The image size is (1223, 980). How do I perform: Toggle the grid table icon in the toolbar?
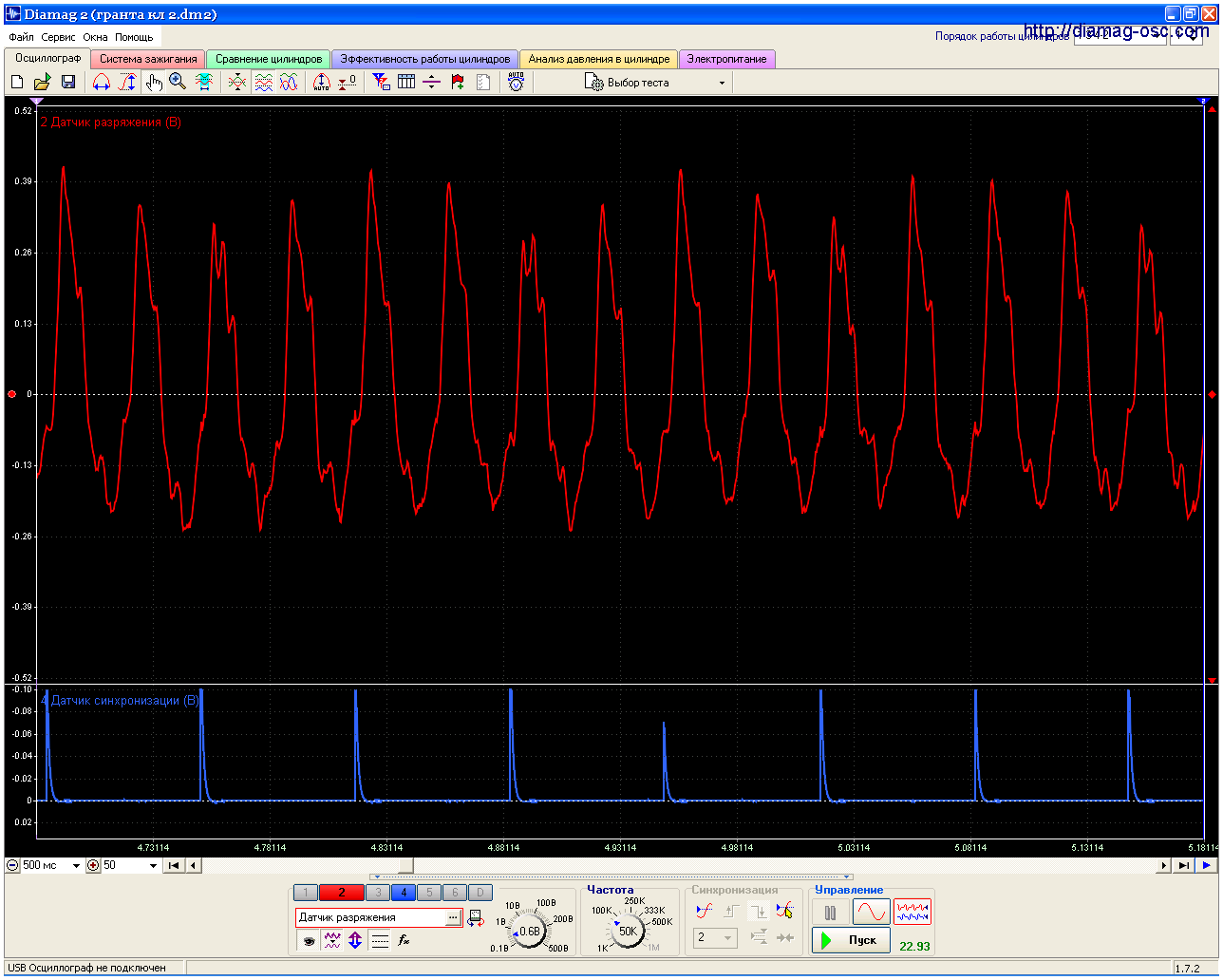406,83
